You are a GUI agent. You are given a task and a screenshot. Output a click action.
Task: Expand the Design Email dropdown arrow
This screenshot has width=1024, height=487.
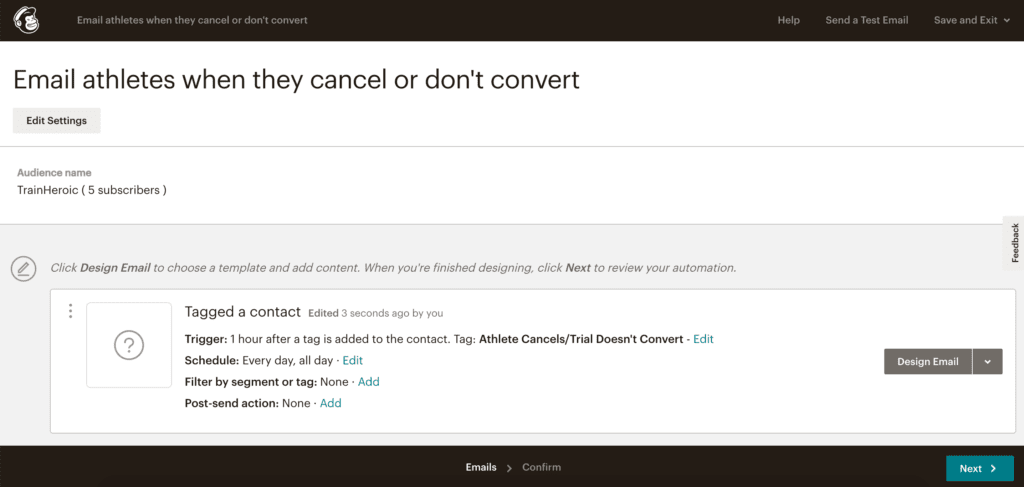(x=987, y=362)
